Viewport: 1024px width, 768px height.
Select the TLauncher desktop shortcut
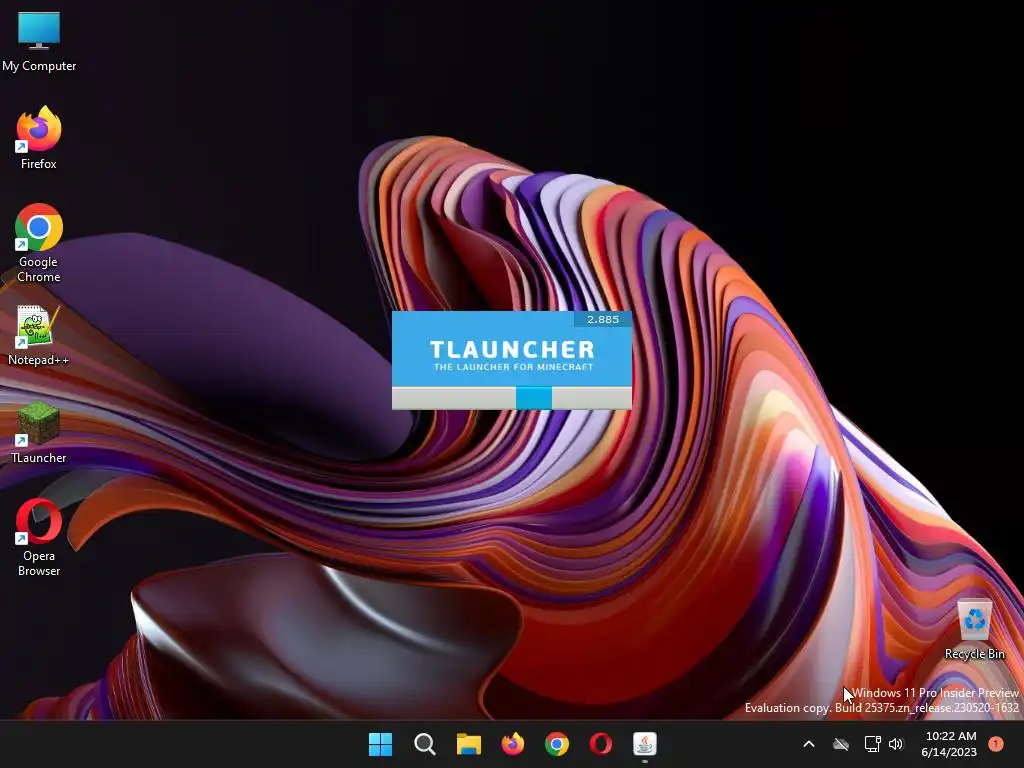coord(39,432)
